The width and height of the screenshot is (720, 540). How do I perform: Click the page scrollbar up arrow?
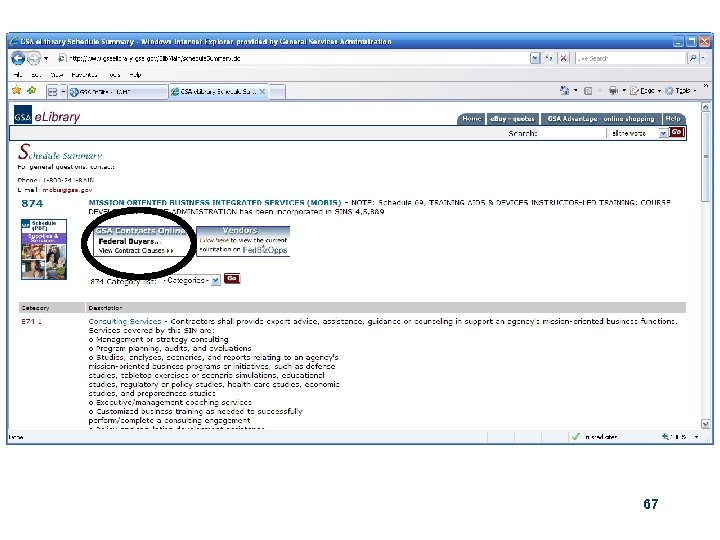(706, 107)
